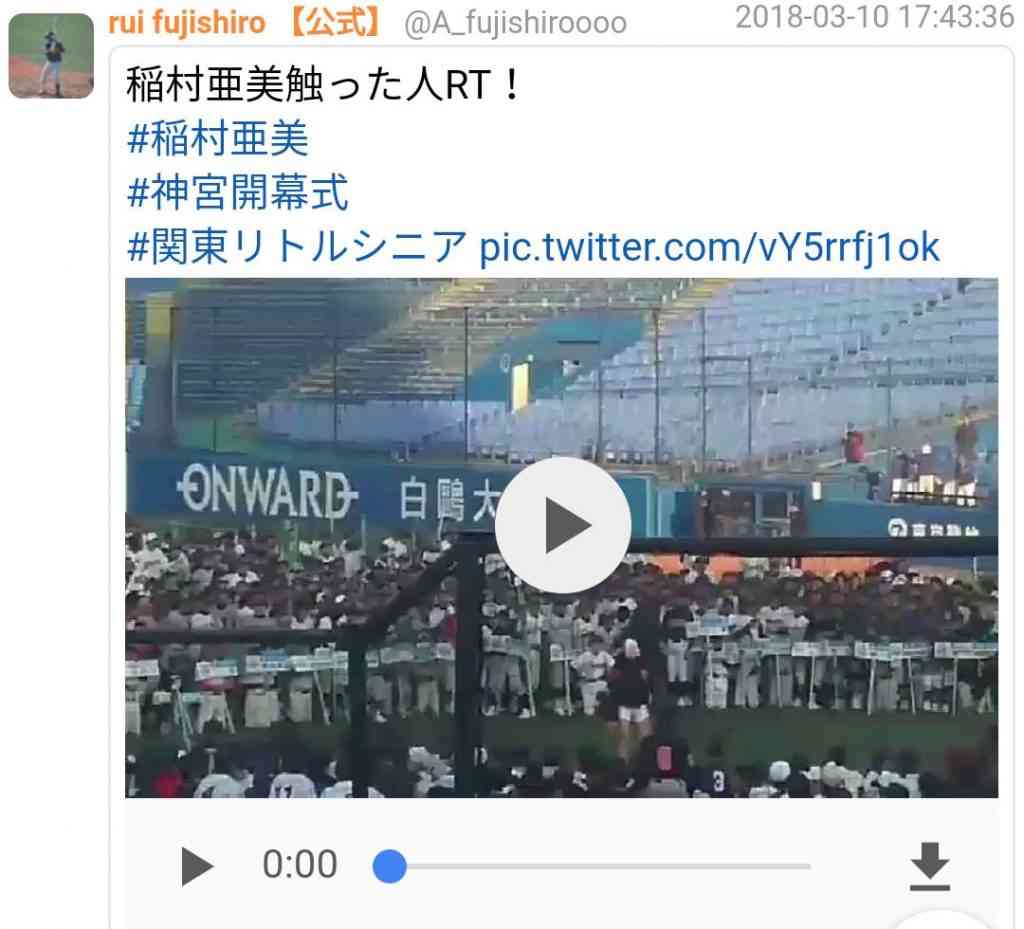
Task: Open the rui fujishiro display name link
Action: pyautogui.click(x=187, y=23)
